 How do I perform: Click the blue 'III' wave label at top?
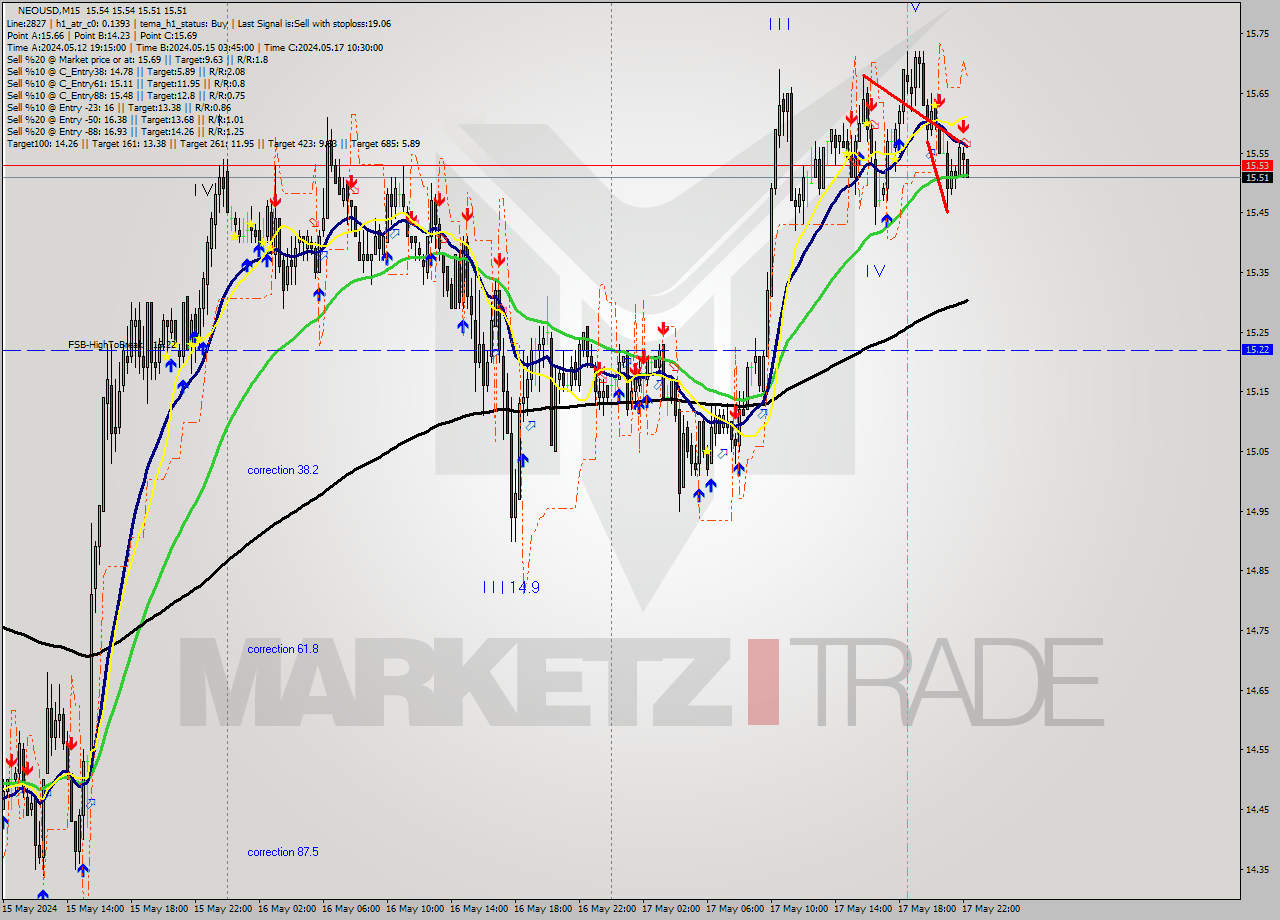click(x=780, y=24)
